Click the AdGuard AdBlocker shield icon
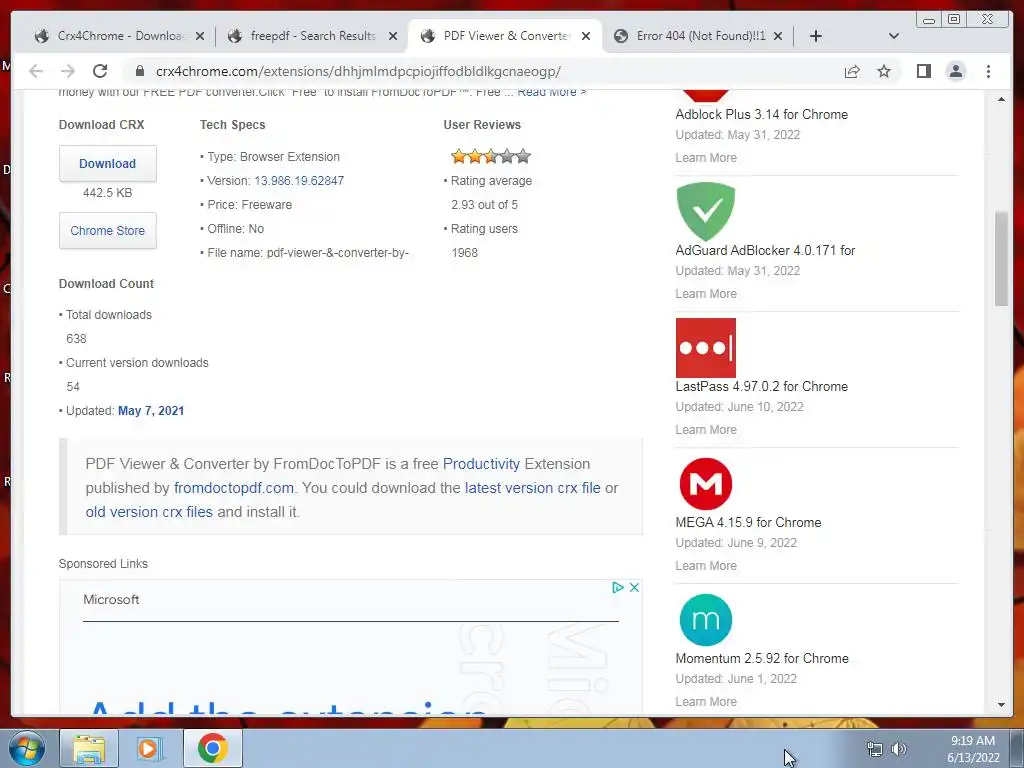Viewport: 1024px width, 768px height. pyautogui.click(x=705, y=212)
